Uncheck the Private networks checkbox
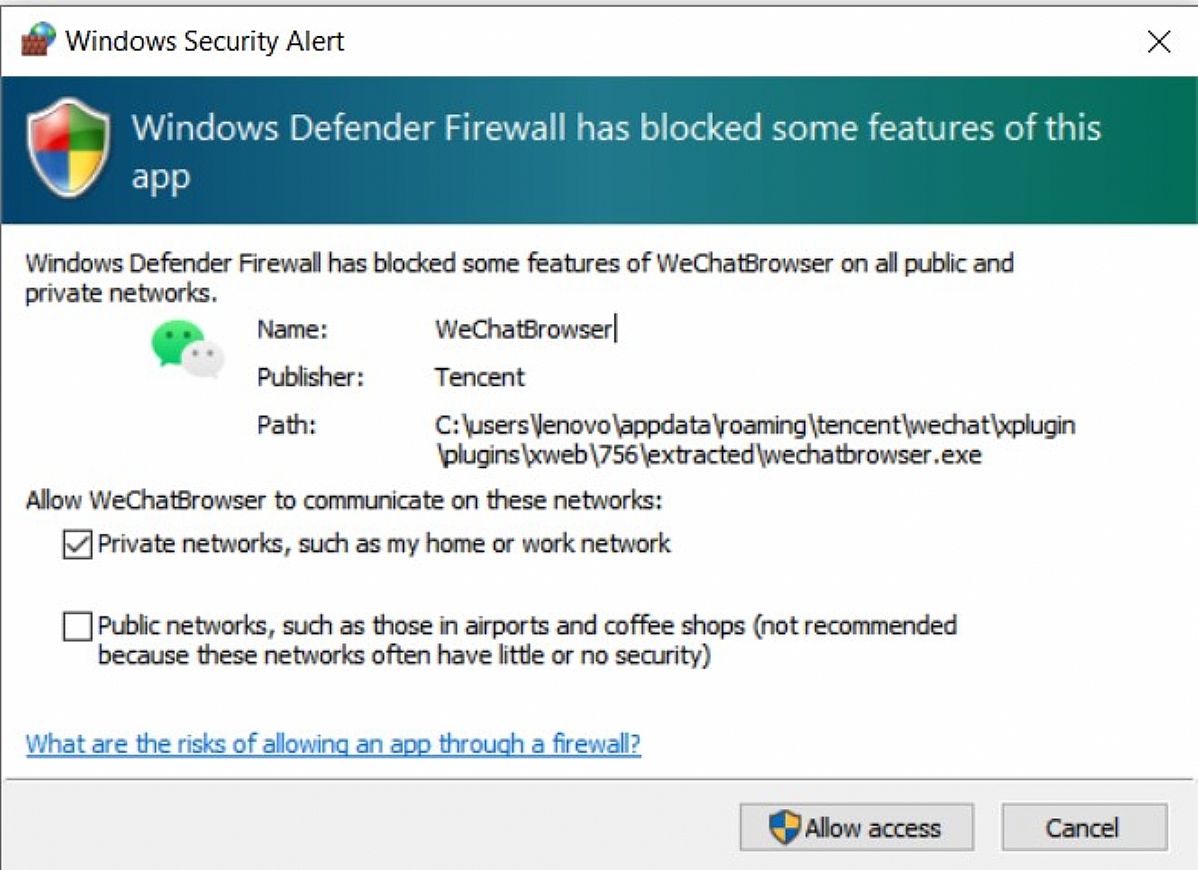The height and width of the screenshot is (870, 1198). pyautogui.click(x=77, y=545)
